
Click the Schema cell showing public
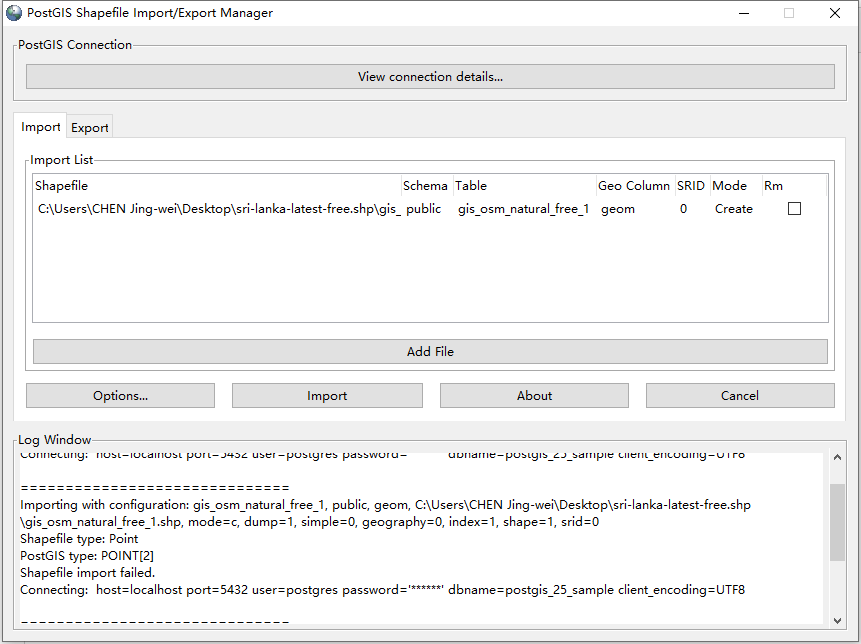point(425,208)
